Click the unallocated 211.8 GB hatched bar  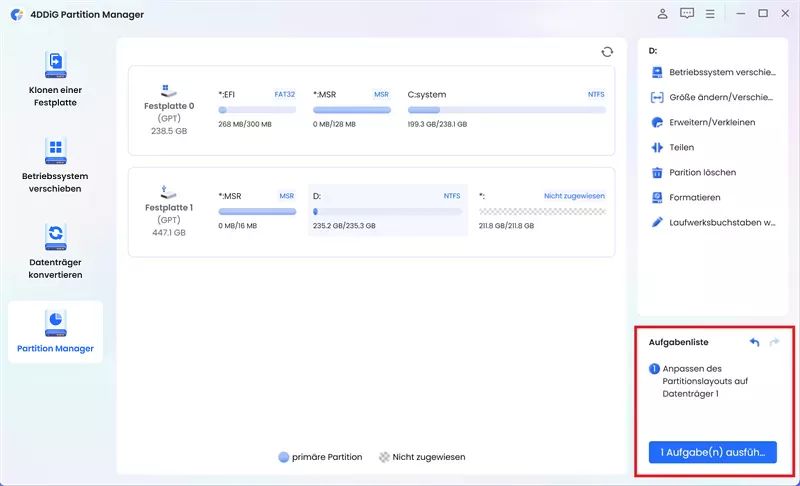[x=542, y=211]
